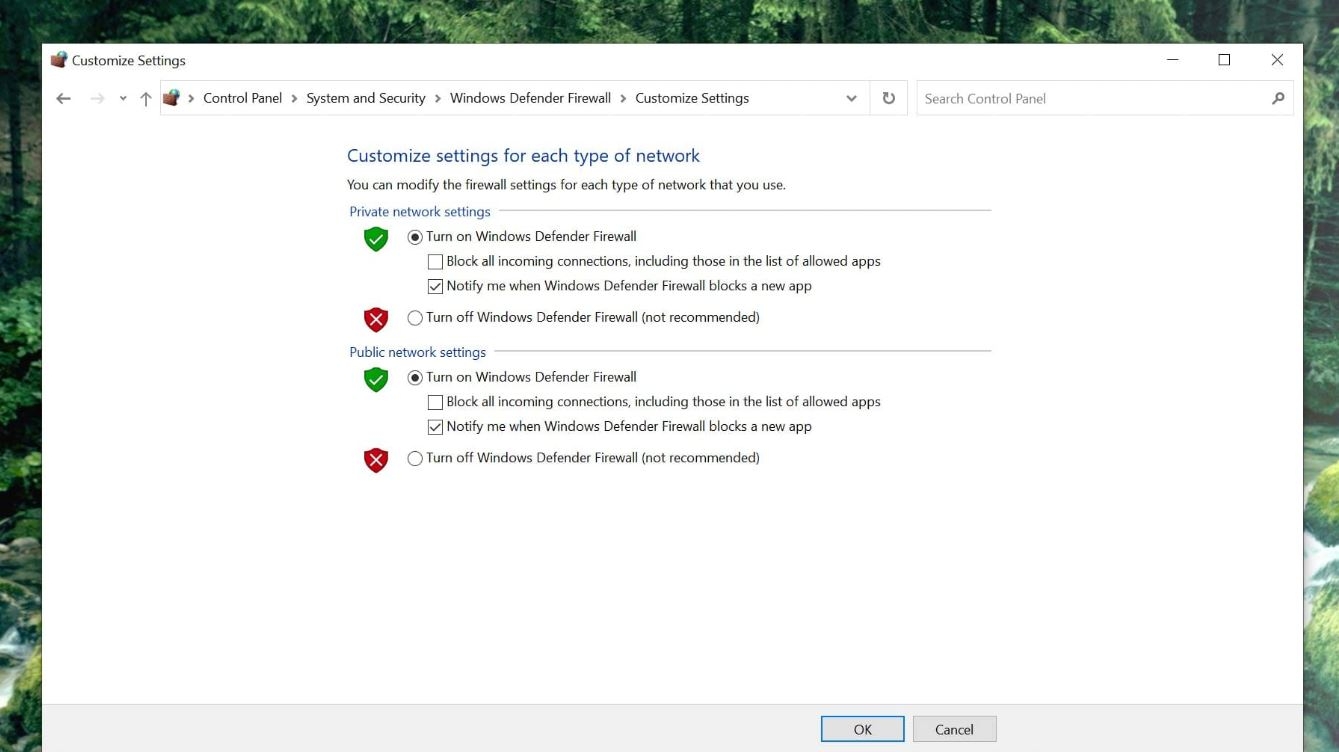
Task: Maximize the Customize Settings window
Action: (1224, 60)
